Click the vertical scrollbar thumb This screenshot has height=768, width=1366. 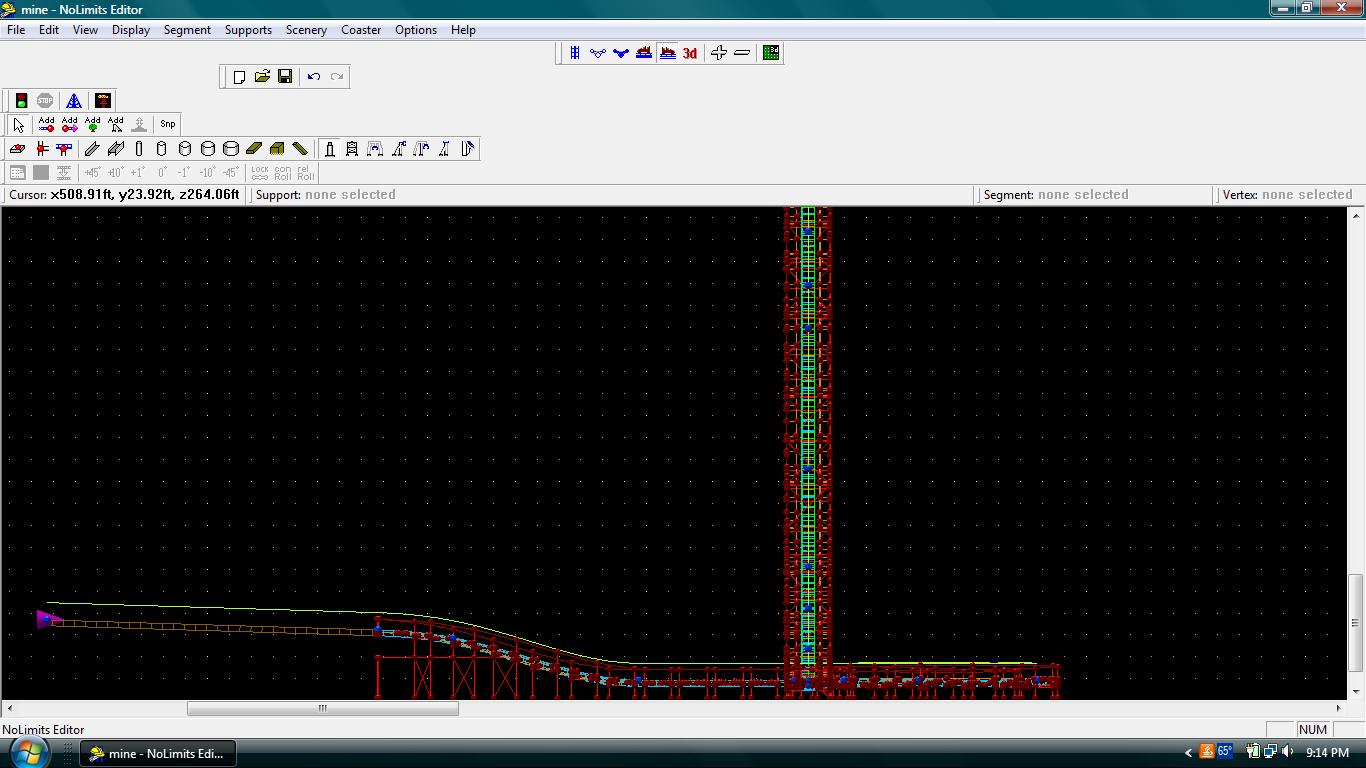[1356, 622]
